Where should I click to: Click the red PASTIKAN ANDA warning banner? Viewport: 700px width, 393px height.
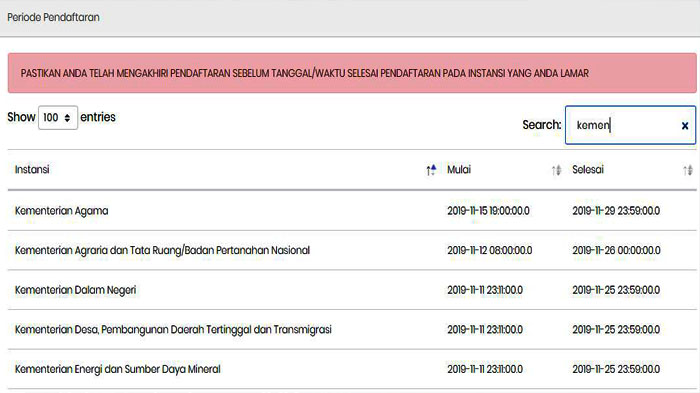pos(352,73)
